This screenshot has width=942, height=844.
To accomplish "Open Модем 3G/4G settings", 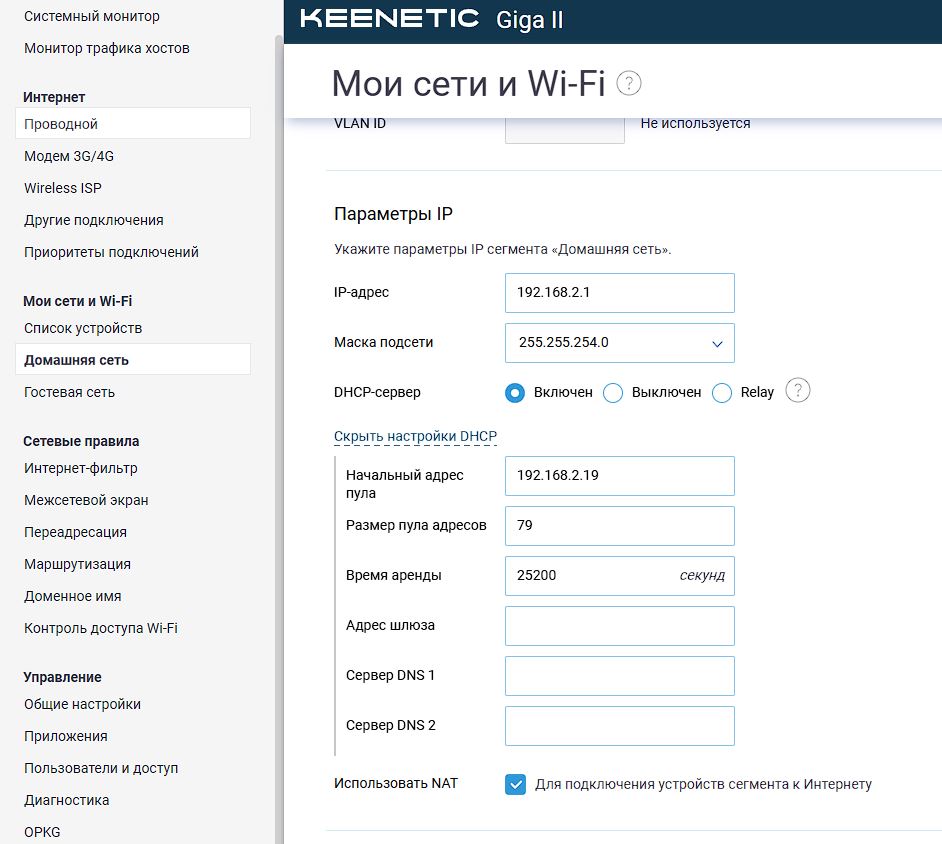I will pyautogui.click(x=68, y=156).
